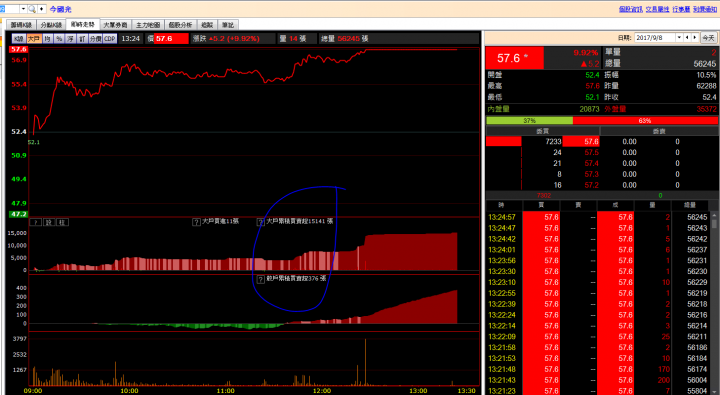Toggle the 訂 chart button

click(82, 39)
